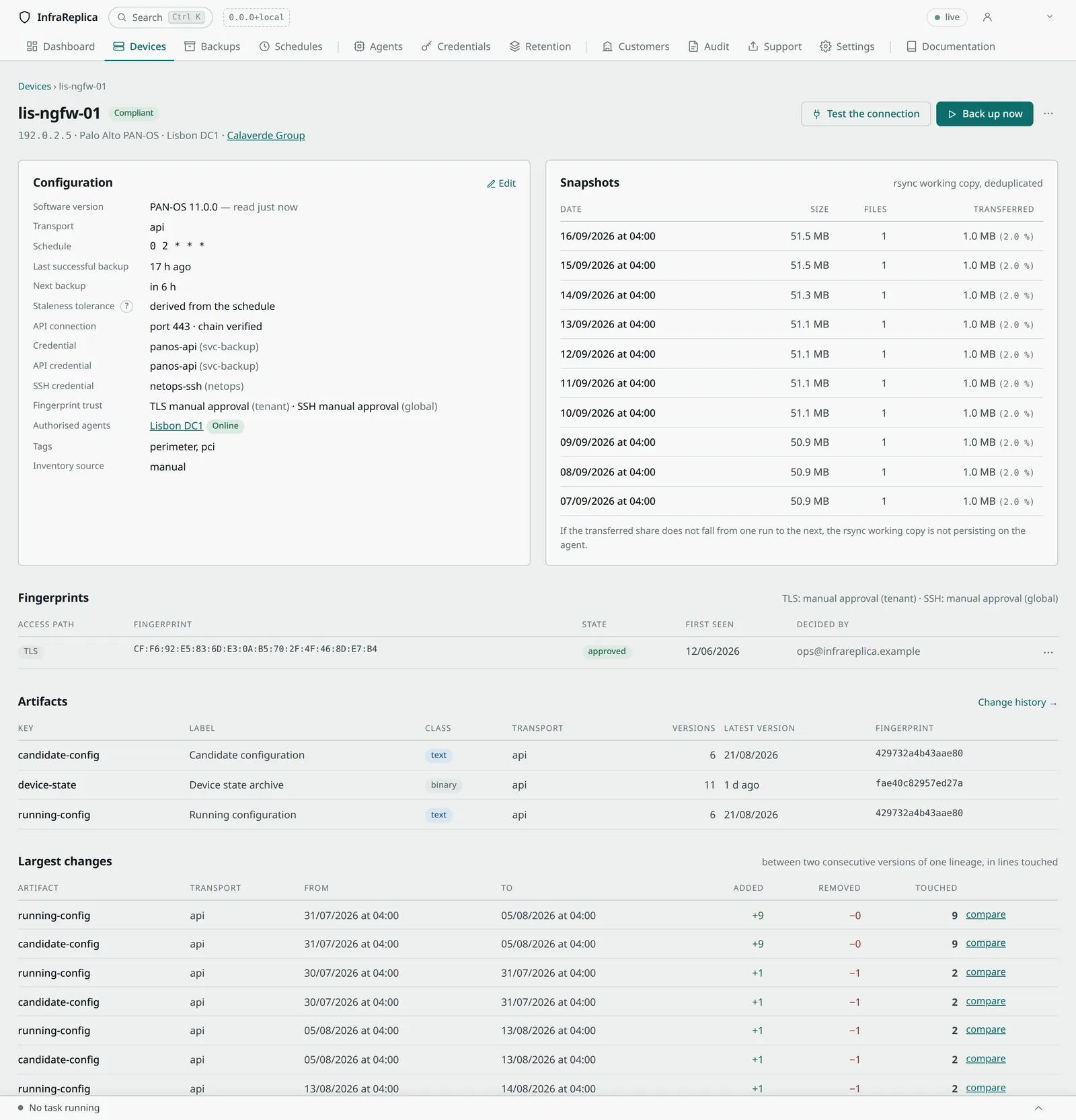Compare candidate-config 31/07 to 05/08 versions
The height and width of the screenshot is (1120, 1076).
coord(985,943)
